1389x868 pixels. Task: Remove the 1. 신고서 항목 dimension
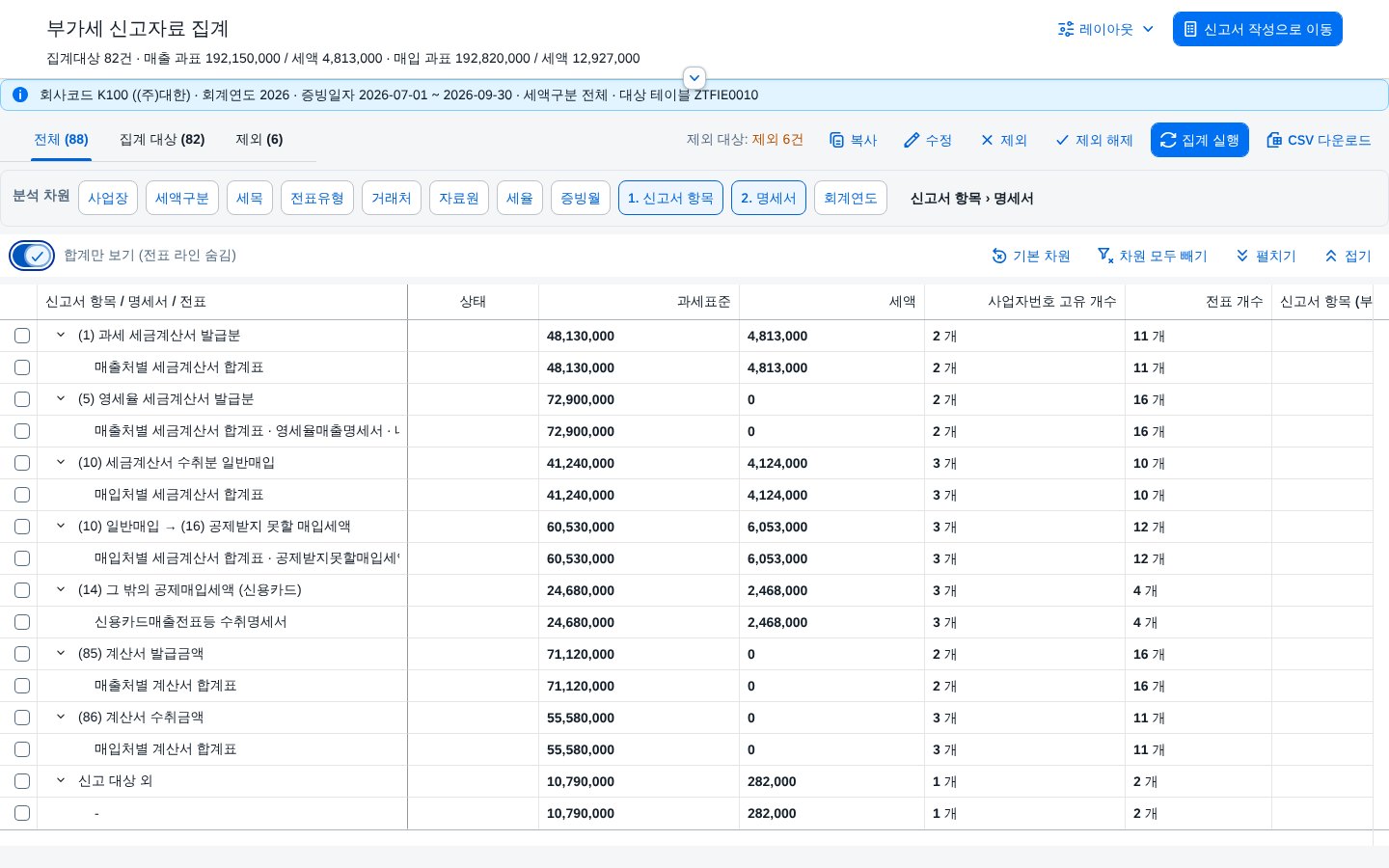pyautogui.click(x=670, y=198)
